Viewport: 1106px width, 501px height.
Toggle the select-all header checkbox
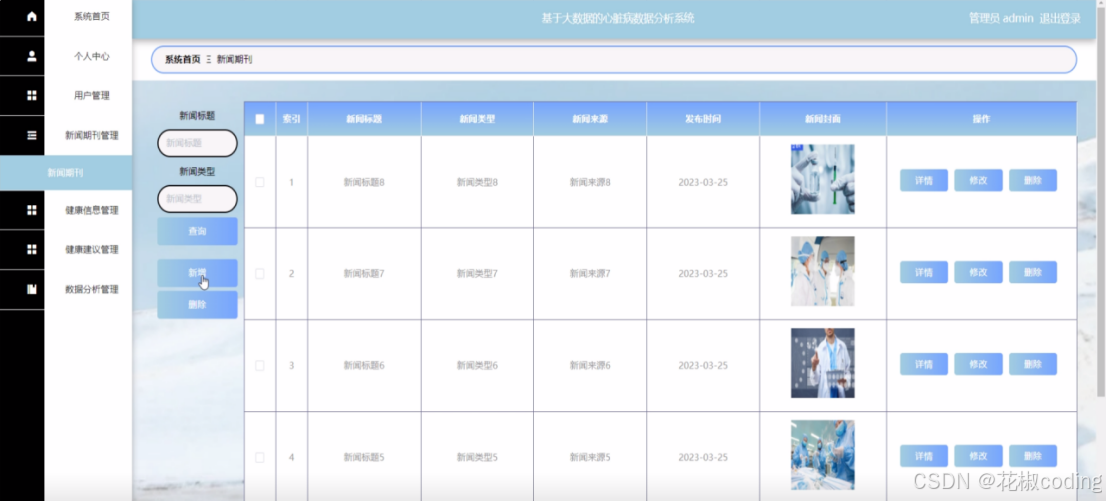coord(260,119)
